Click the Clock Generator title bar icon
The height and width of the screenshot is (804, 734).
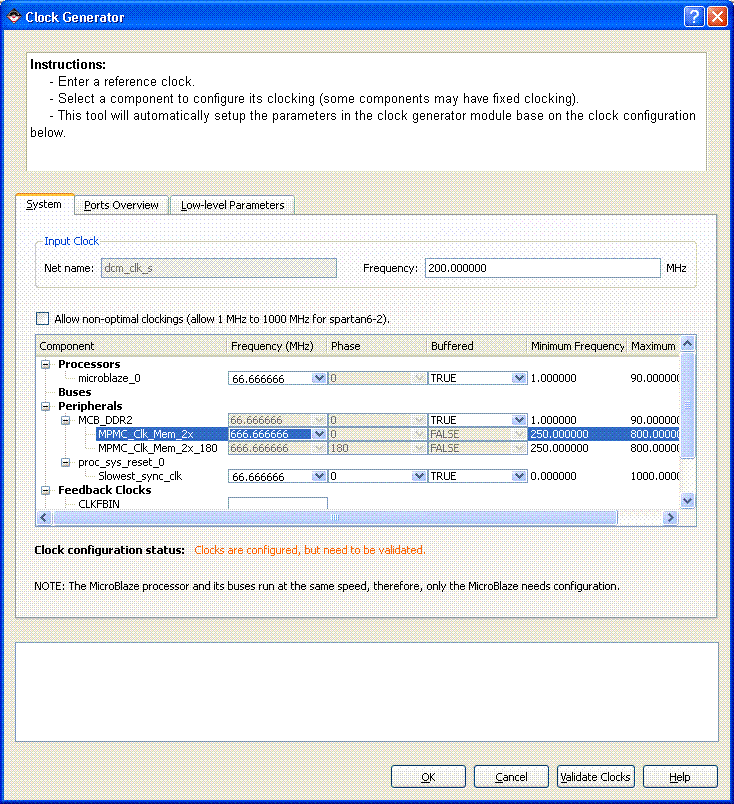pyautogui.click(x=13, y=17)
